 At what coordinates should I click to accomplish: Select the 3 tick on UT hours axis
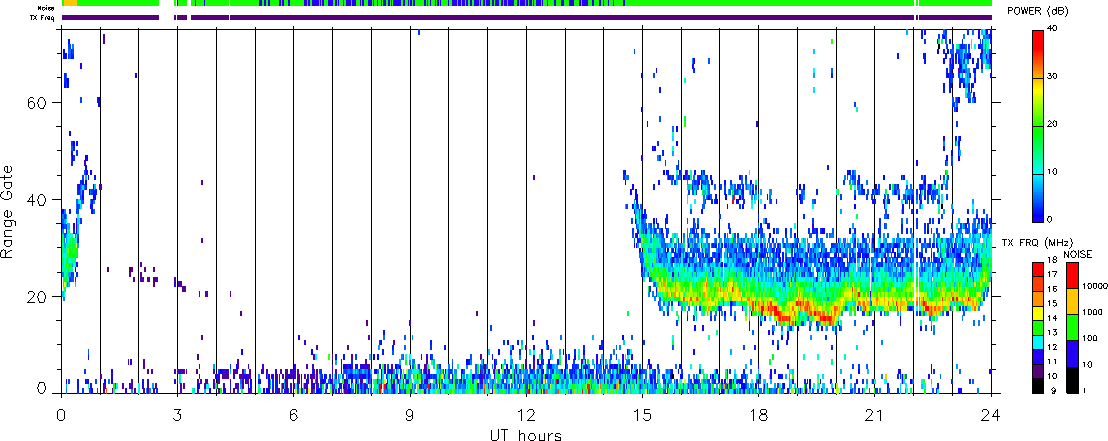click(x=177, y=414)
